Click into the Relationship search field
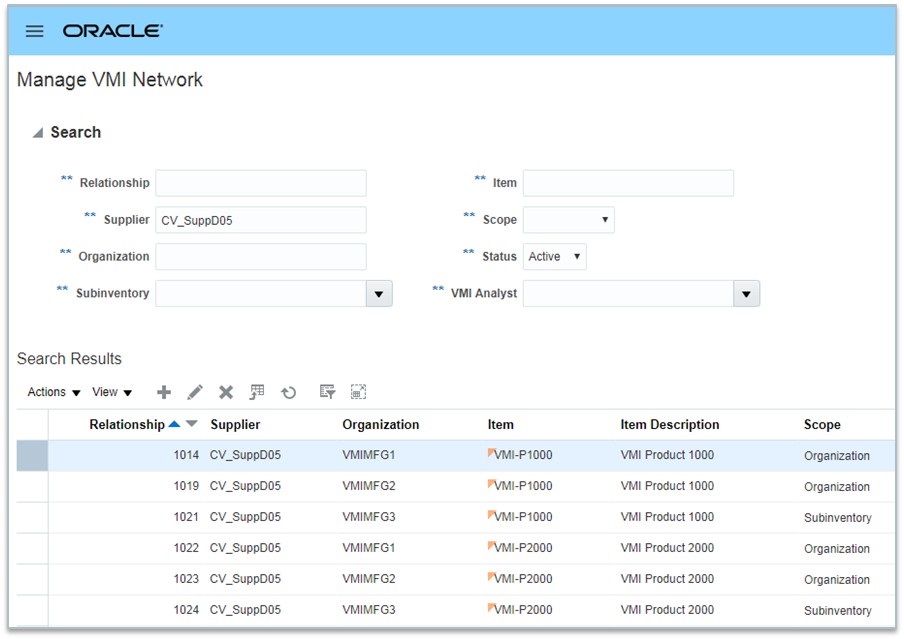 (x=261, y=183)
